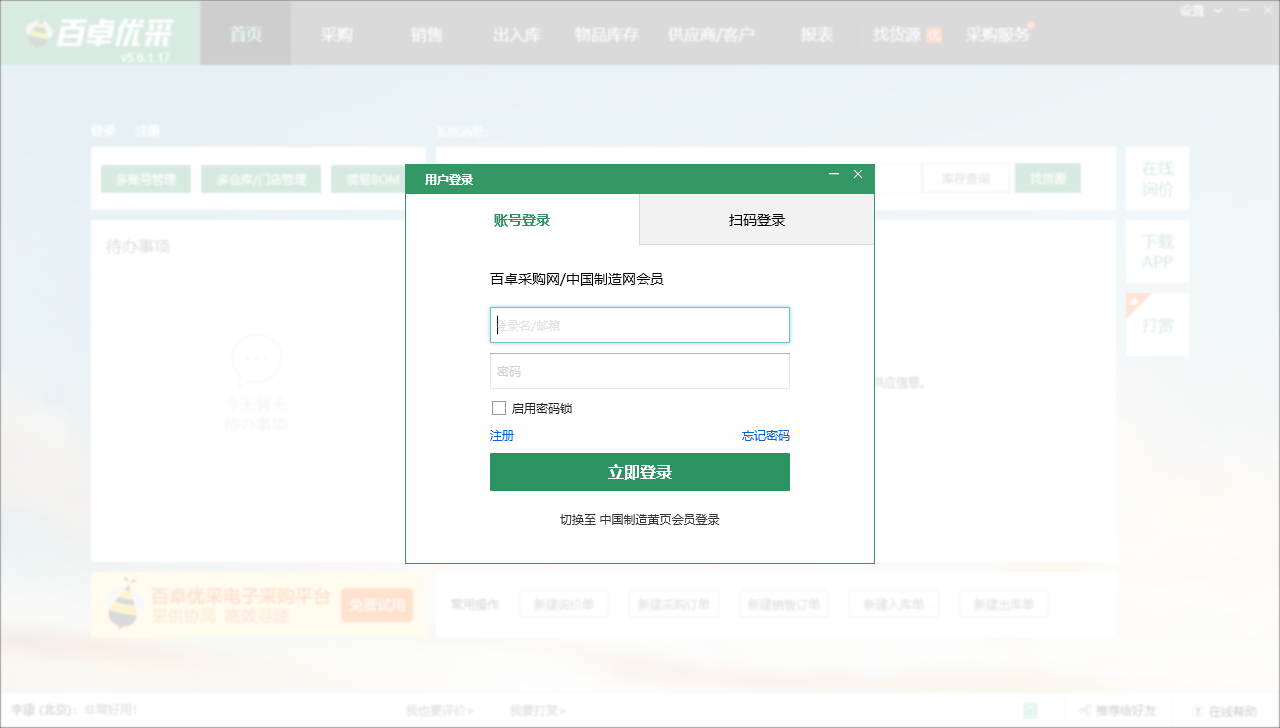Click the 找货源 search button
This screenshot has width=1280, height=728.
(x=1048, y=178)
